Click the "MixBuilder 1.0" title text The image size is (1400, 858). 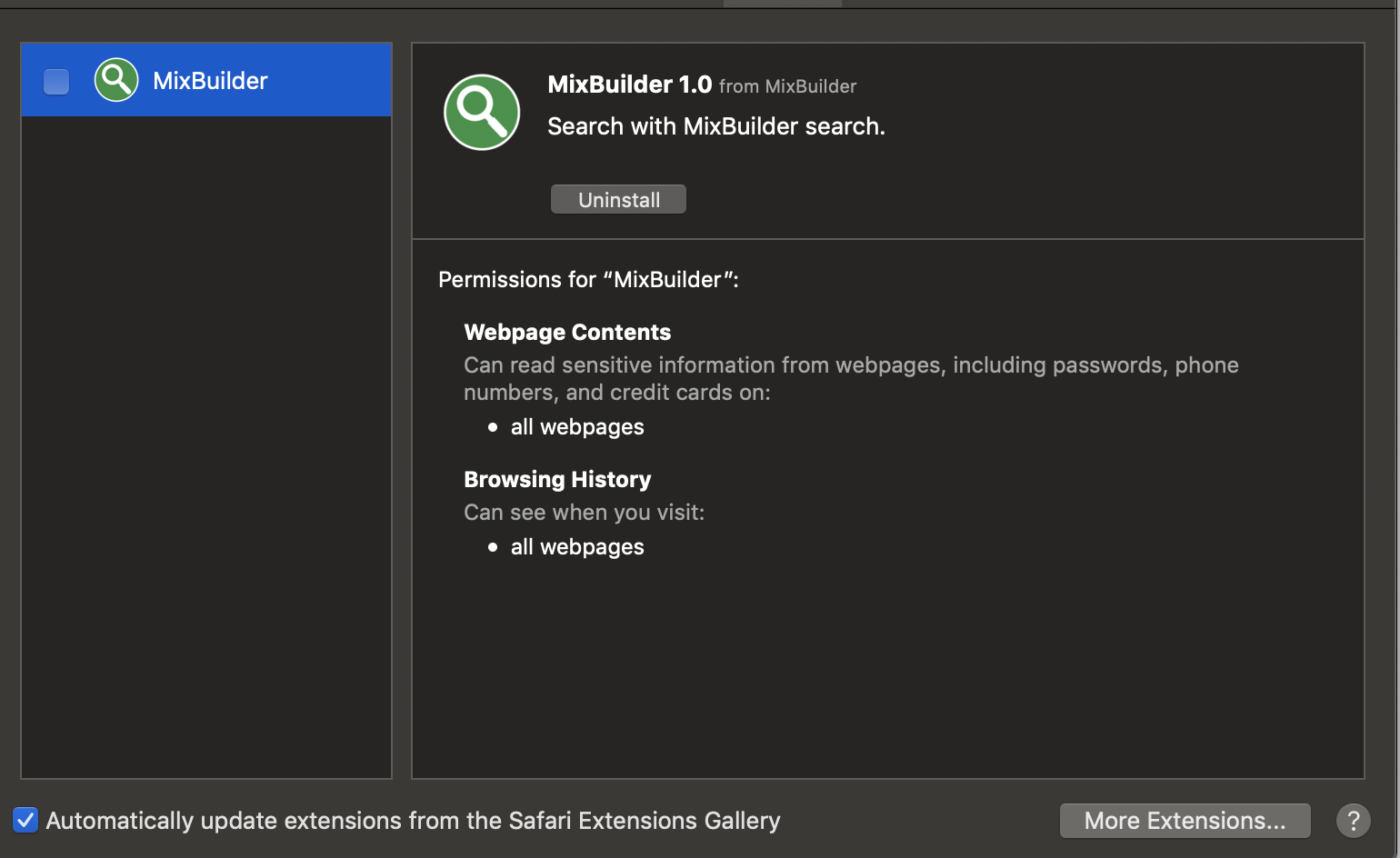629,85
